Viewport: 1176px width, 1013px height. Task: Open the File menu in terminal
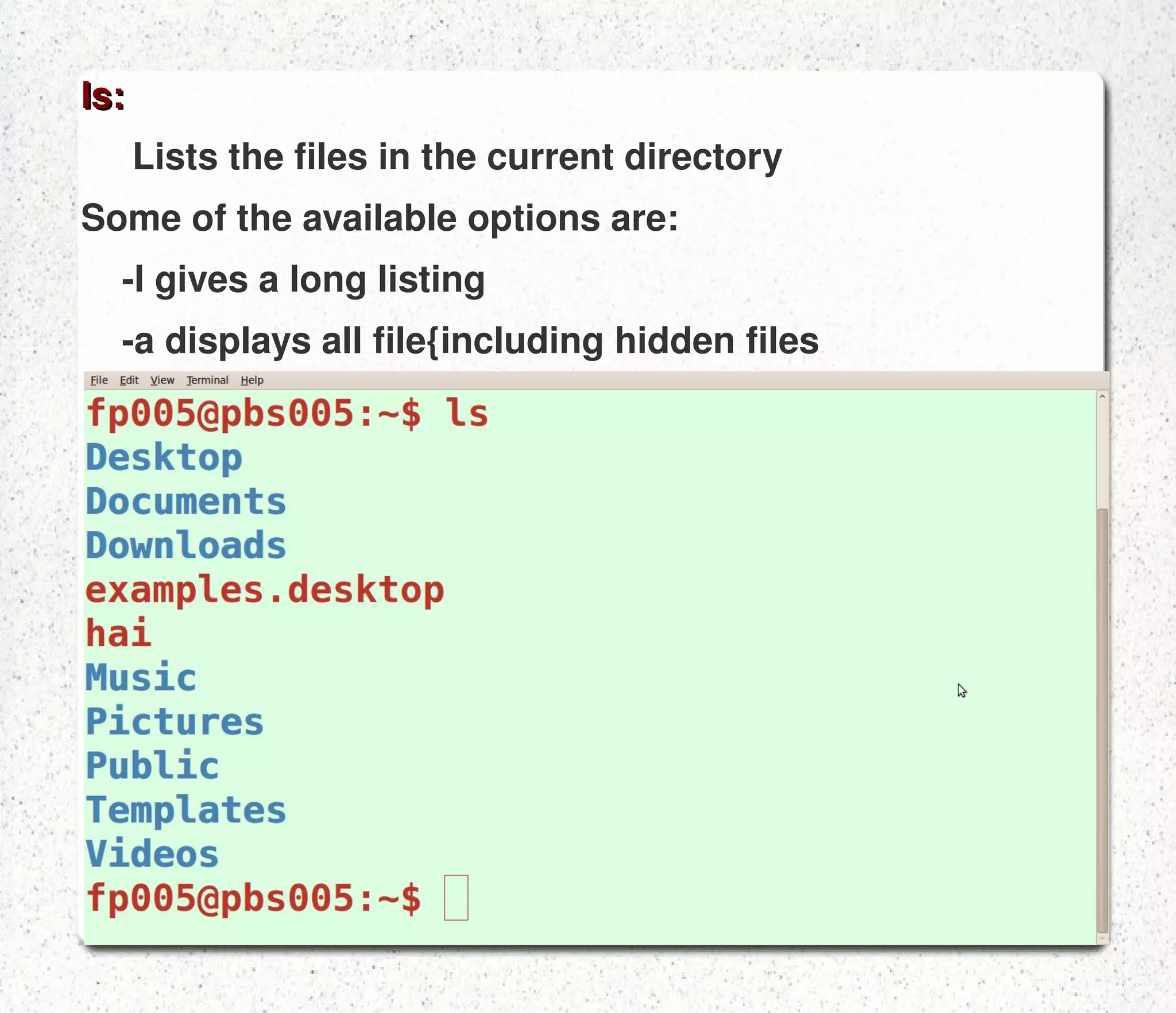99,380
